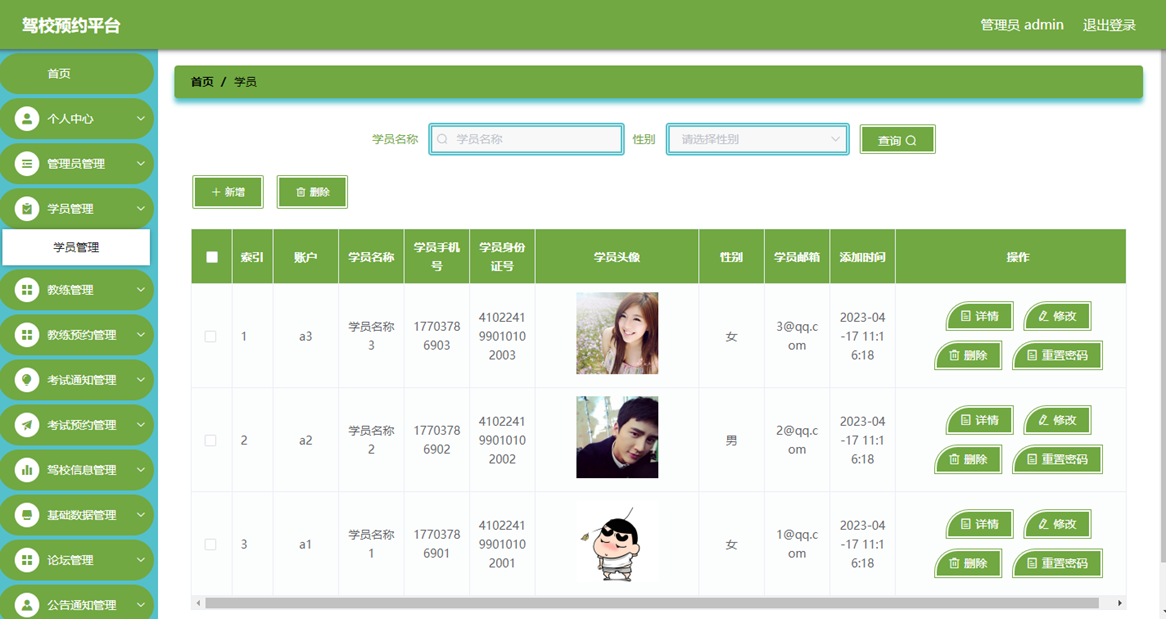Click the 考试通知管理 bulb icon
The width and height of the screenshot is (1166, 620).
[27, 380]
